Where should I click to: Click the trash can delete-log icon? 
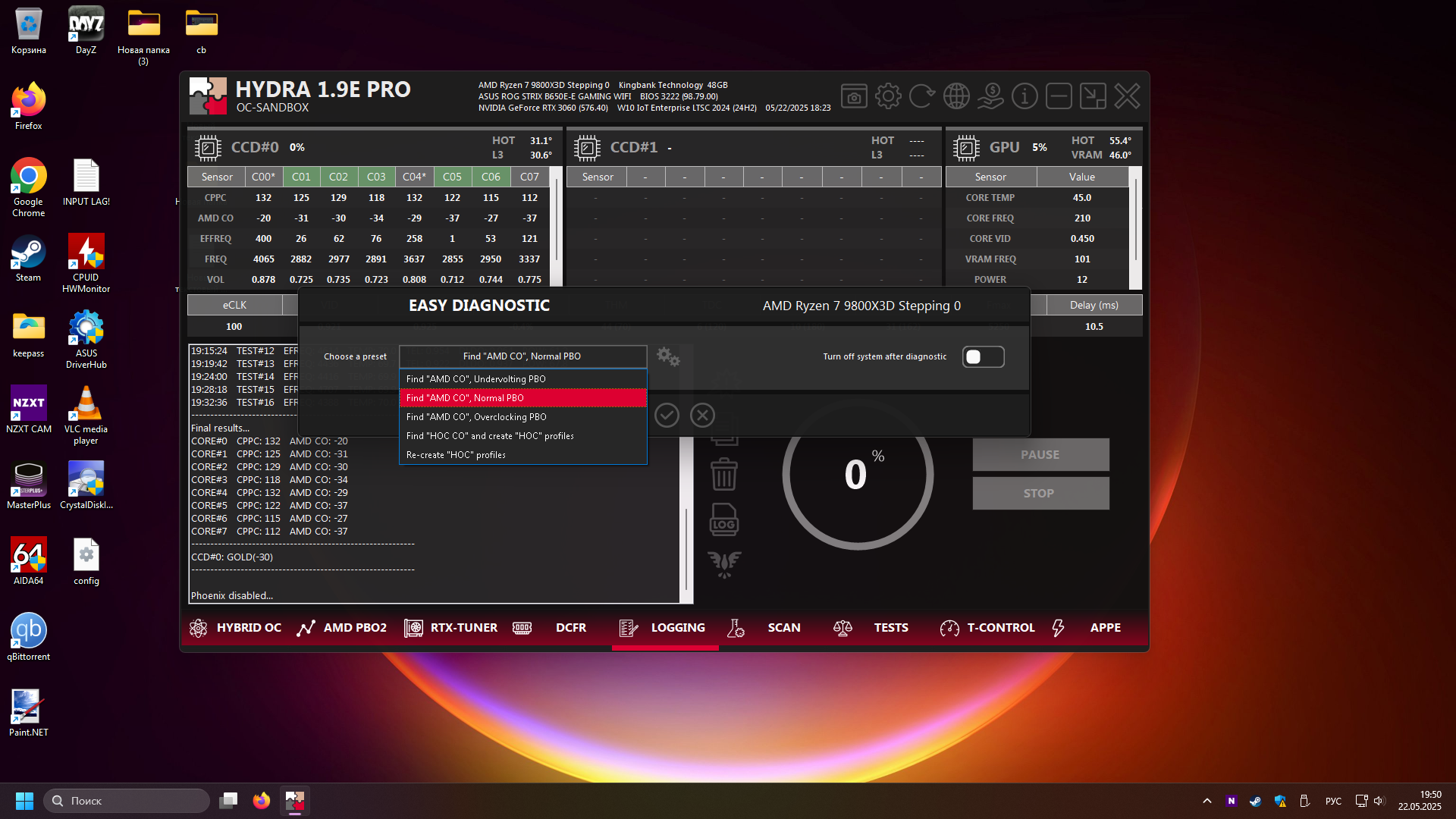tap(724, 475)
